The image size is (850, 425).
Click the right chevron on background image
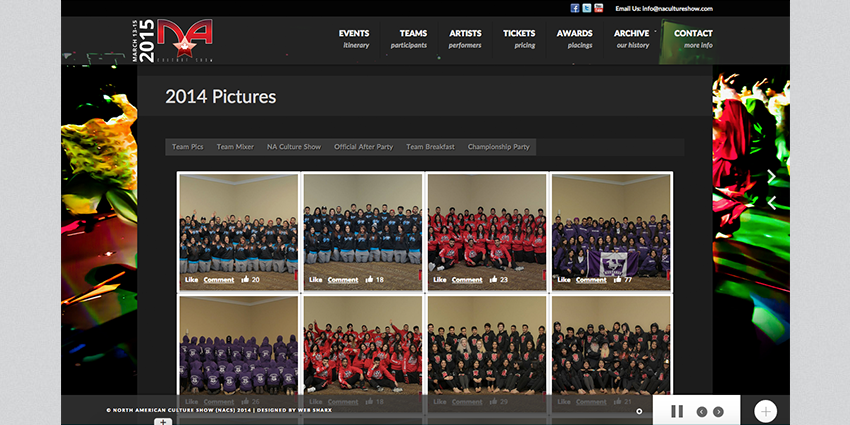(771, 177)
